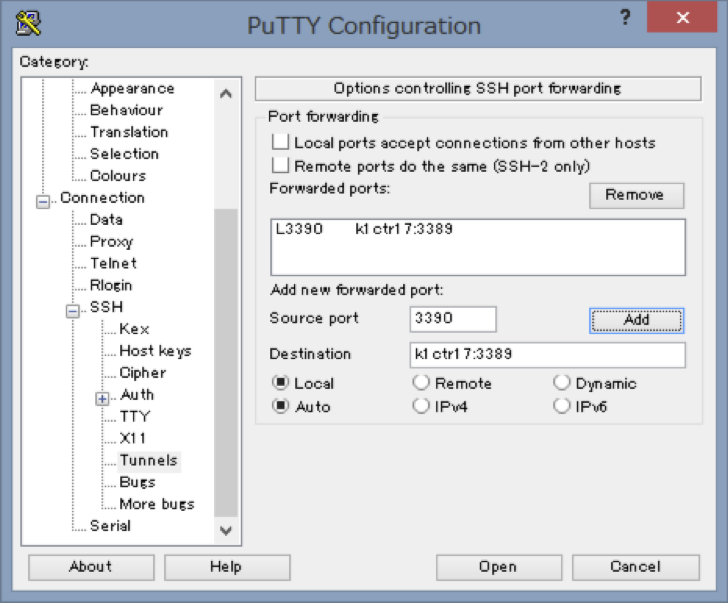Collapse the SSH tree node
Viewport: 728px width, 603px height.
point(72,311)
